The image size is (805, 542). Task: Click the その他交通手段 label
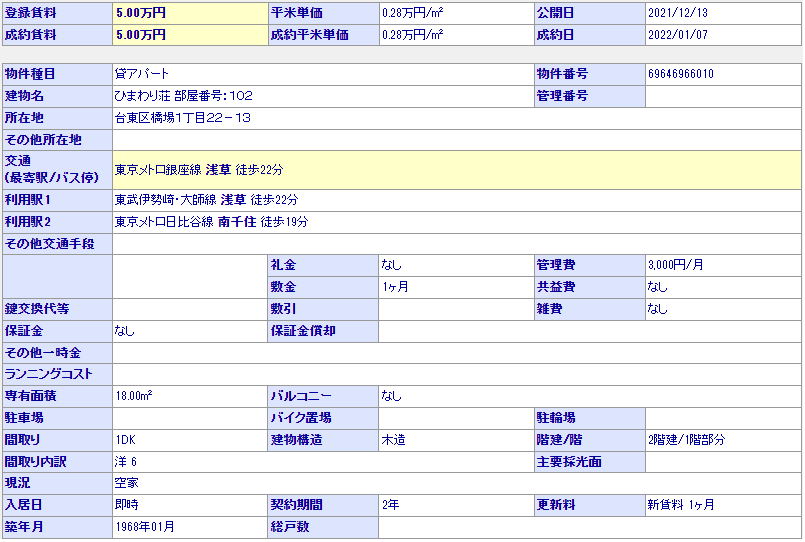50,244
